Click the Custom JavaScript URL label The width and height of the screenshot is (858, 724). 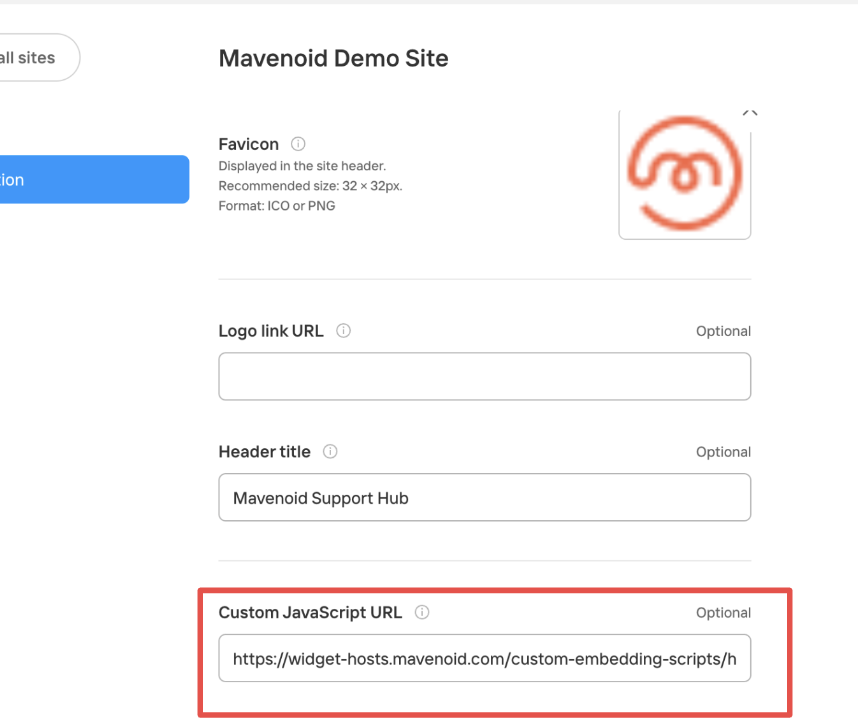tap(310, 612)
